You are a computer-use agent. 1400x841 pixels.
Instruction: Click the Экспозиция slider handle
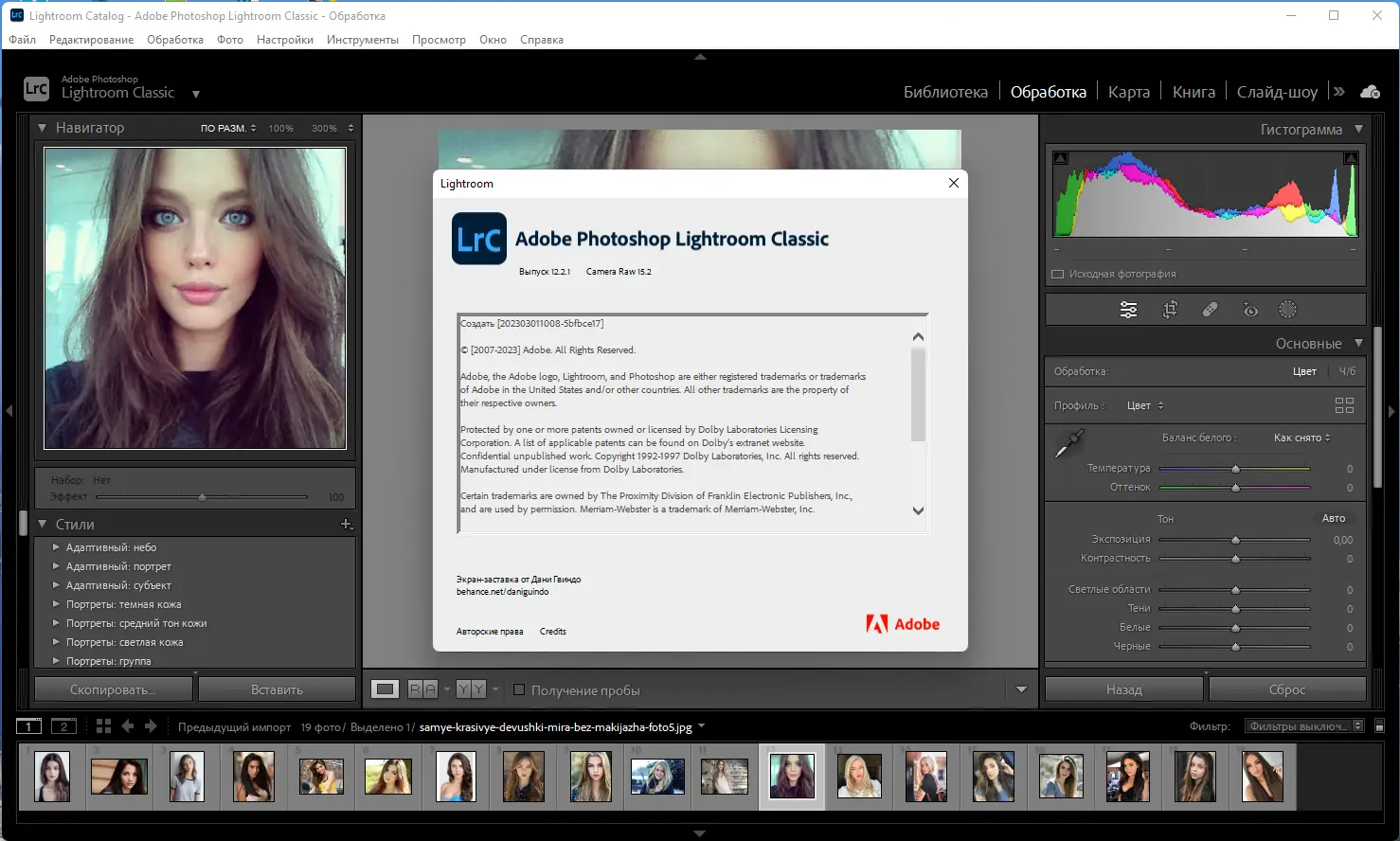point(1235,540)
